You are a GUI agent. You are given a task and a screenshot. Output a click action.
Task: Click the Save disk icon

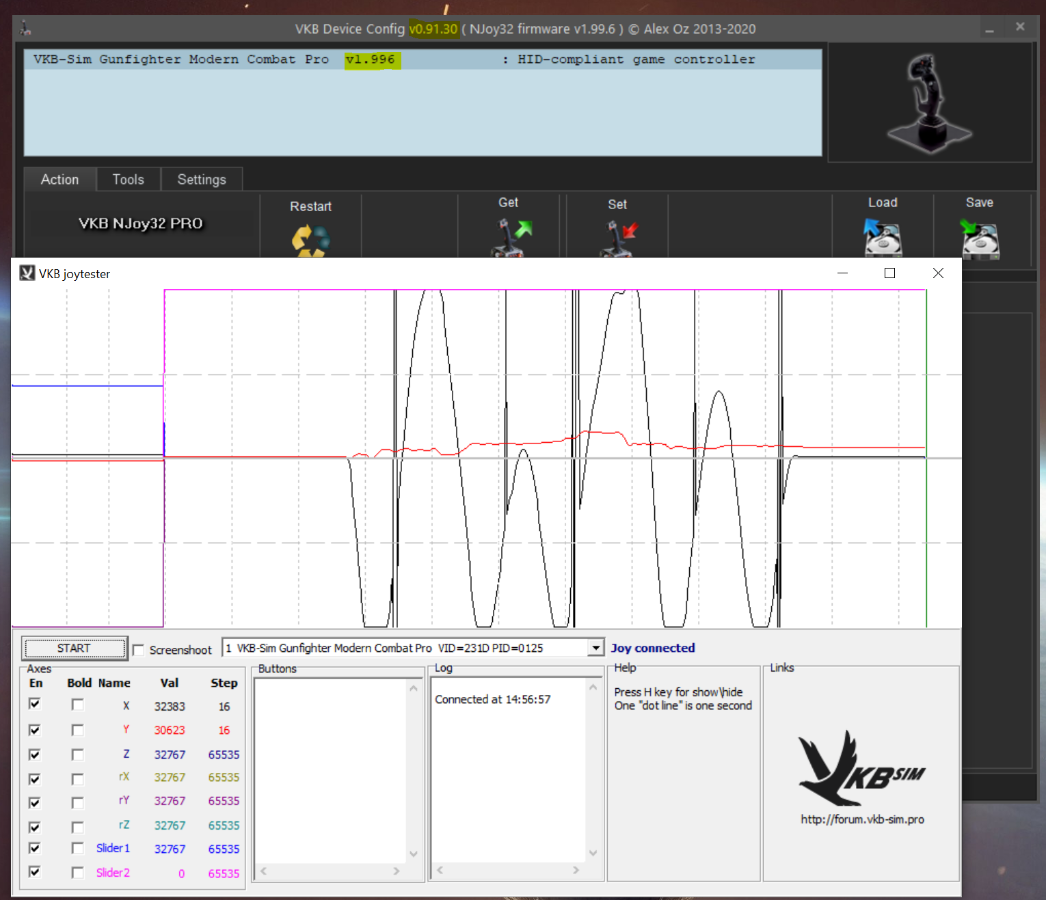point(979,238)
